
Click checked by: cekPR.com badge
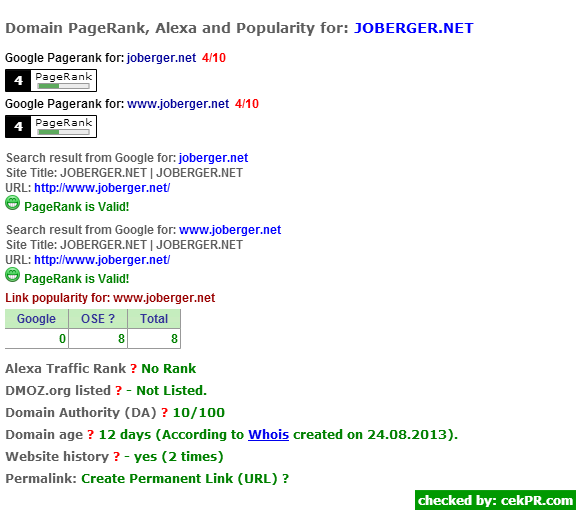coord(495,500)
